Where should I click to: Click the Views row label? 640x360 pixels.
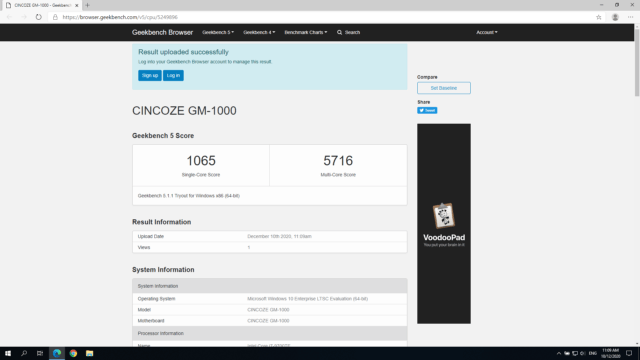coord(144,247)
